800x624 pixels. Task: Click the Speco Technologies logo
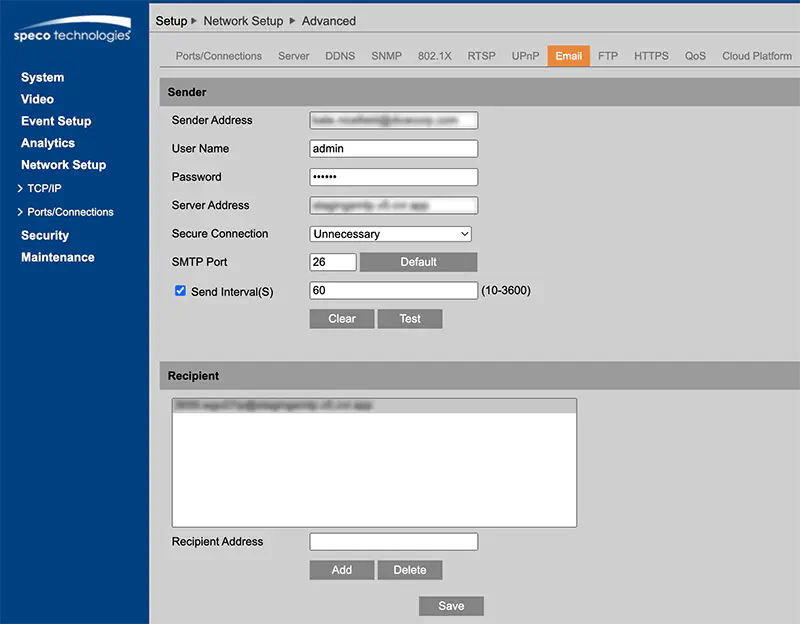pos(72,30)
